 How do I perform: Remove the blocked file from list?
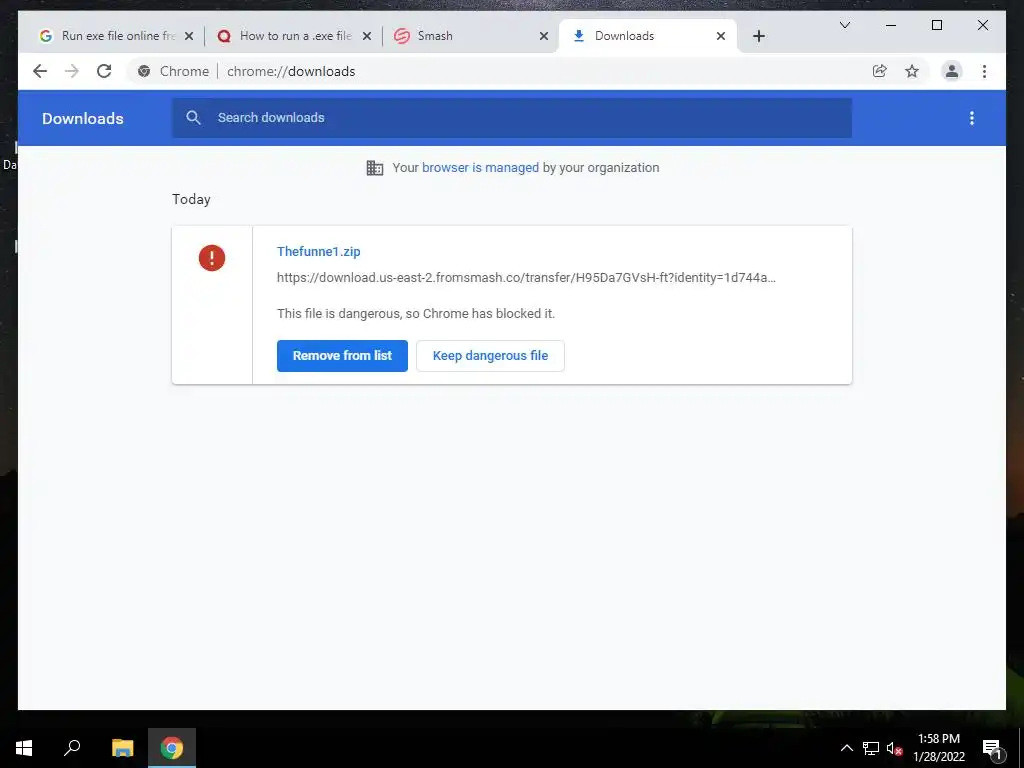pyautogui.click(x=342, y=356)
